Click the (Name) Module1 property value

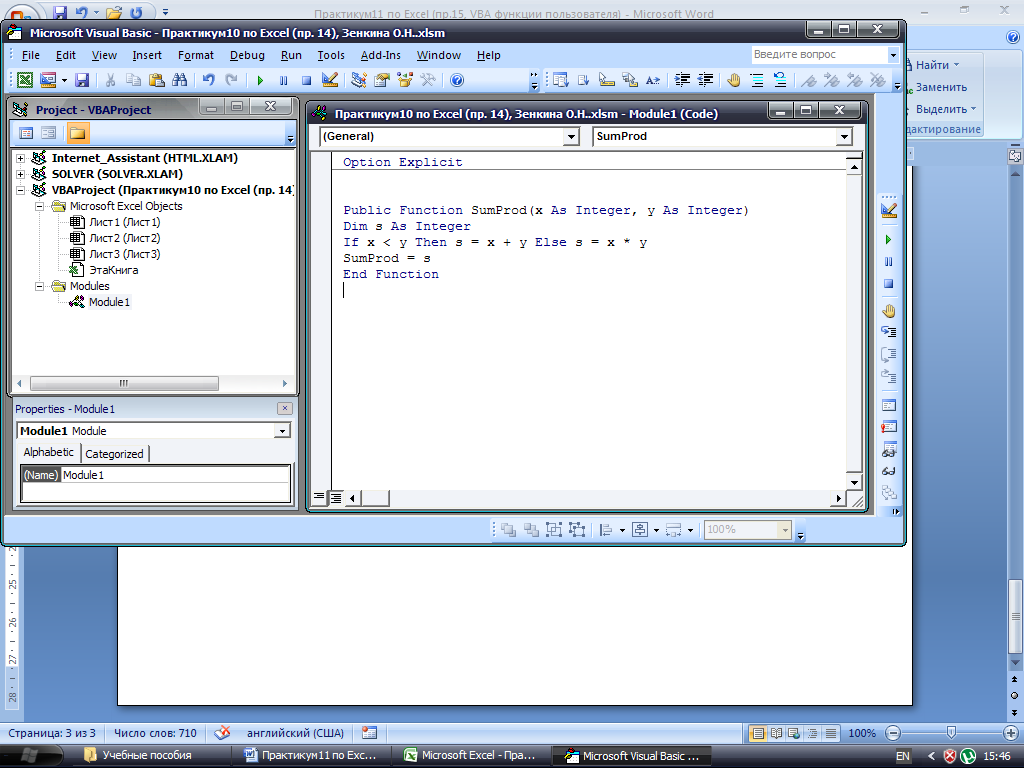coord(175,475)
